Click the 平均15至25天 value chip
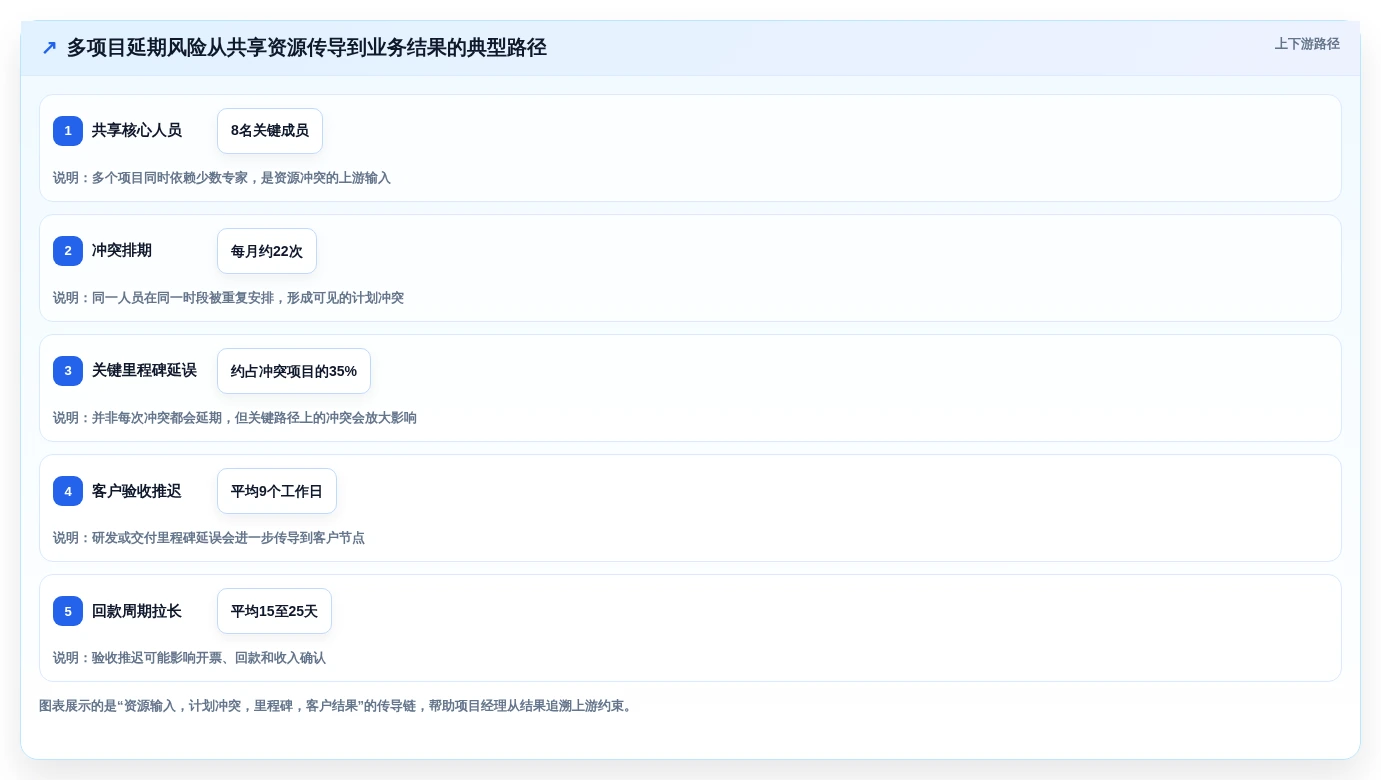The height and width of the screenshot is (780, 1381). (274, 611)
